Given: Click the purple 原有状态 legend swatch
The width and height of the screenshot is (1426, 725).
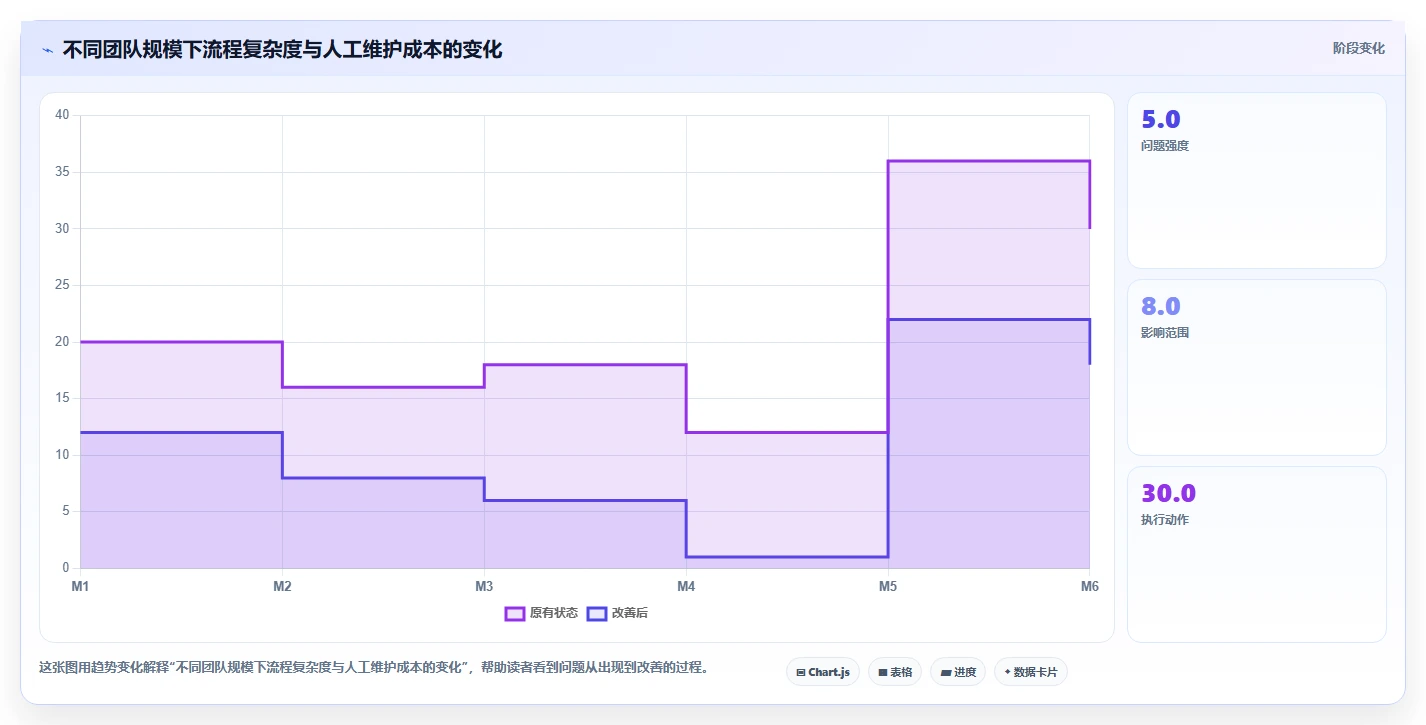Looking at the screenshot, I should tap(515, 613).
